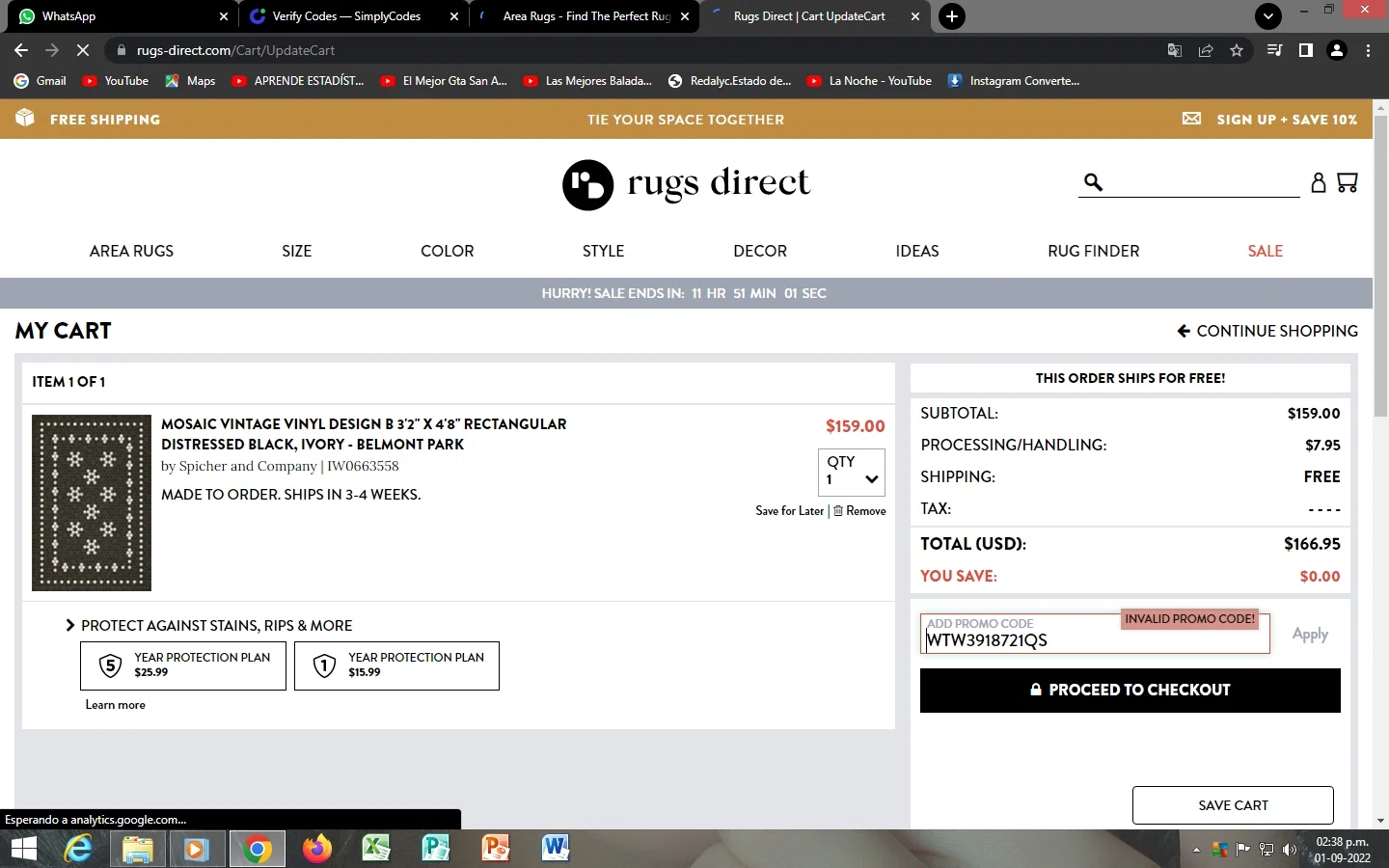Open File Explorer from taskbar

(137, 849)
